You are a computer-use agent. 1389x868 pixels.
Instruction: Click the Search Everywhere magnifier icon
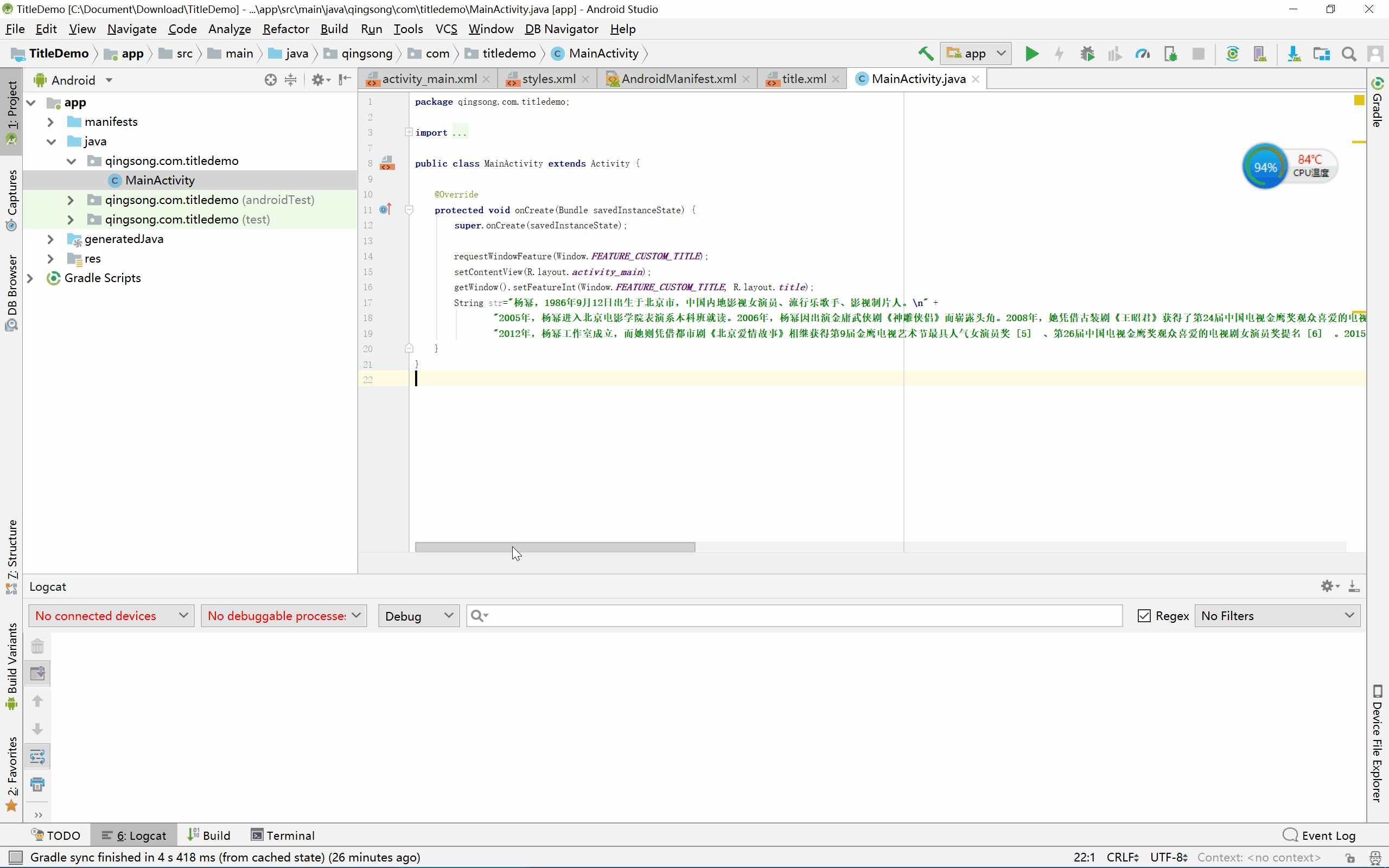click(x=1349, y=54)
